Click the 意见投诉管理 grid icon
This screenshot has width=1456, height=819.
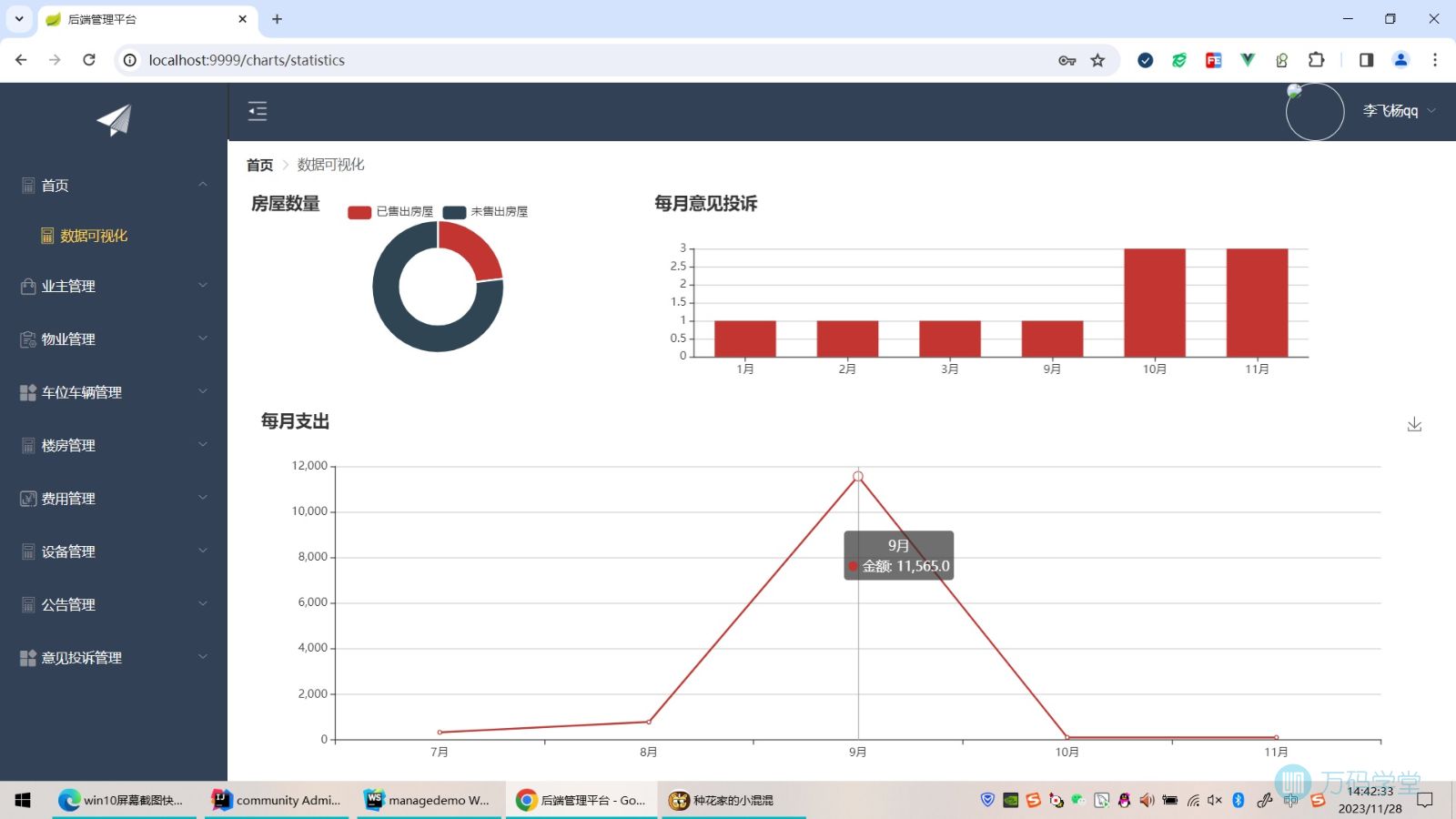click(x=28, y=658)
